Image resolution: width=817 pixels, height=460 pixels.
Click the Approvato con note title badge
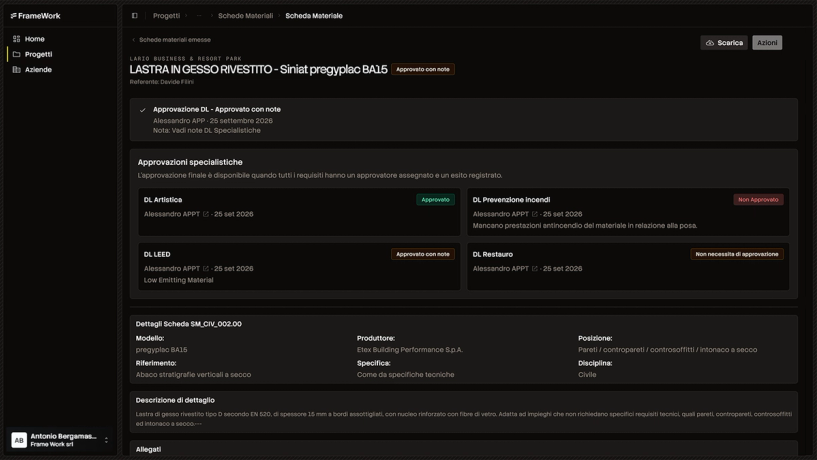(423, 69)
